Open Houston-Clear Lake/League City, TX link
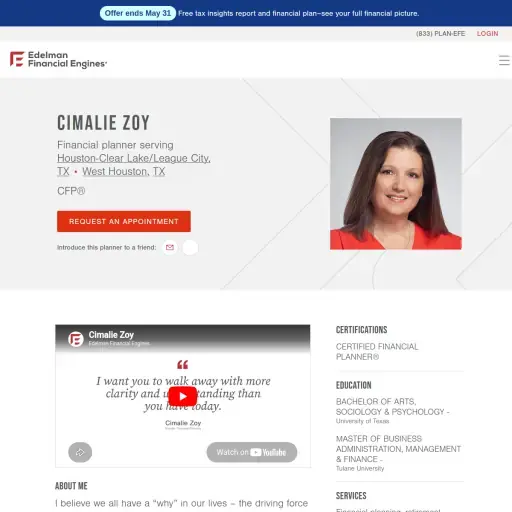Screen dimensions: 512x512 click(x=134, y=165)
